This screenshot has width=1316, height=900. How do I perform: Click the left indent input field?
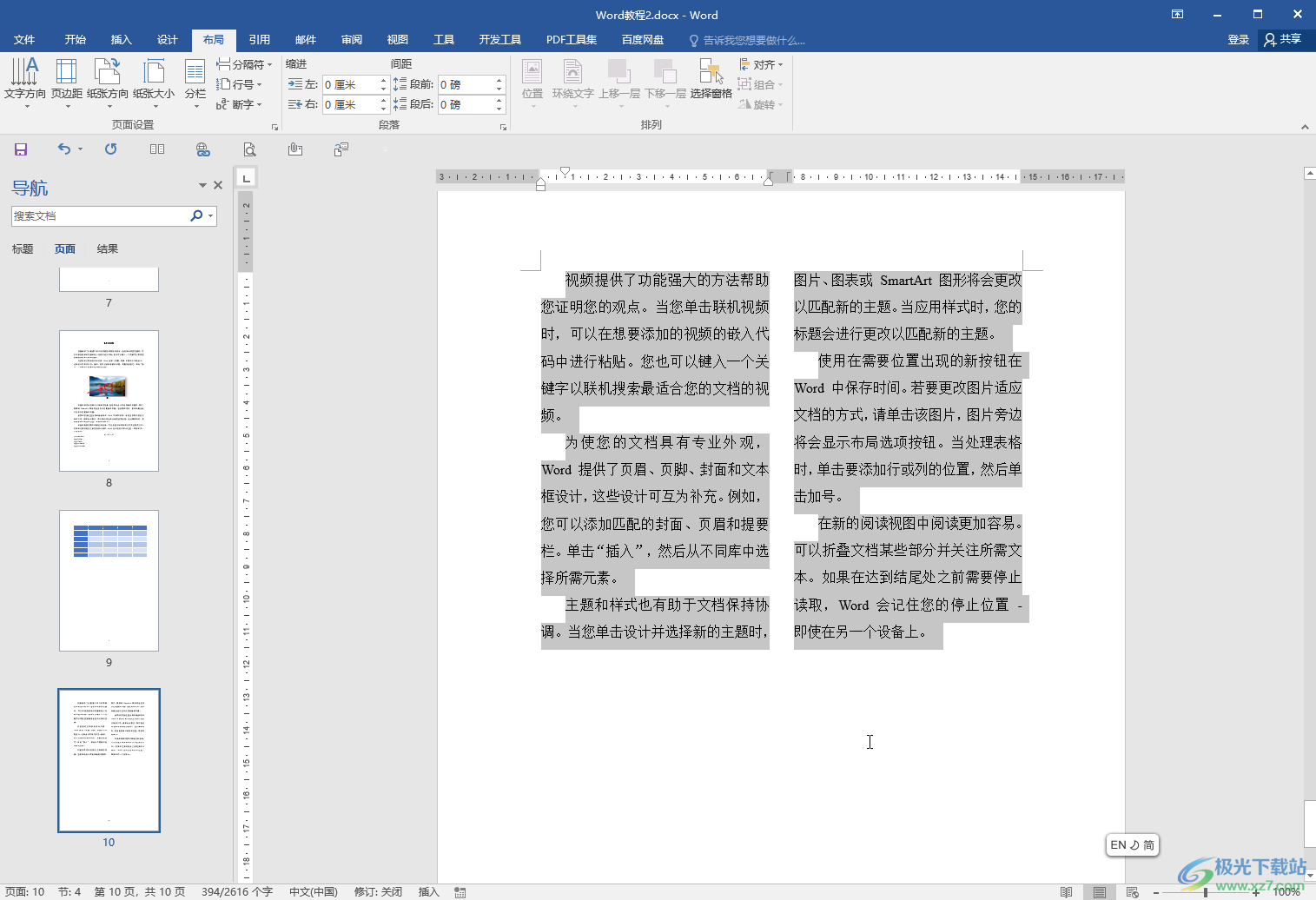tap(350, 84)
